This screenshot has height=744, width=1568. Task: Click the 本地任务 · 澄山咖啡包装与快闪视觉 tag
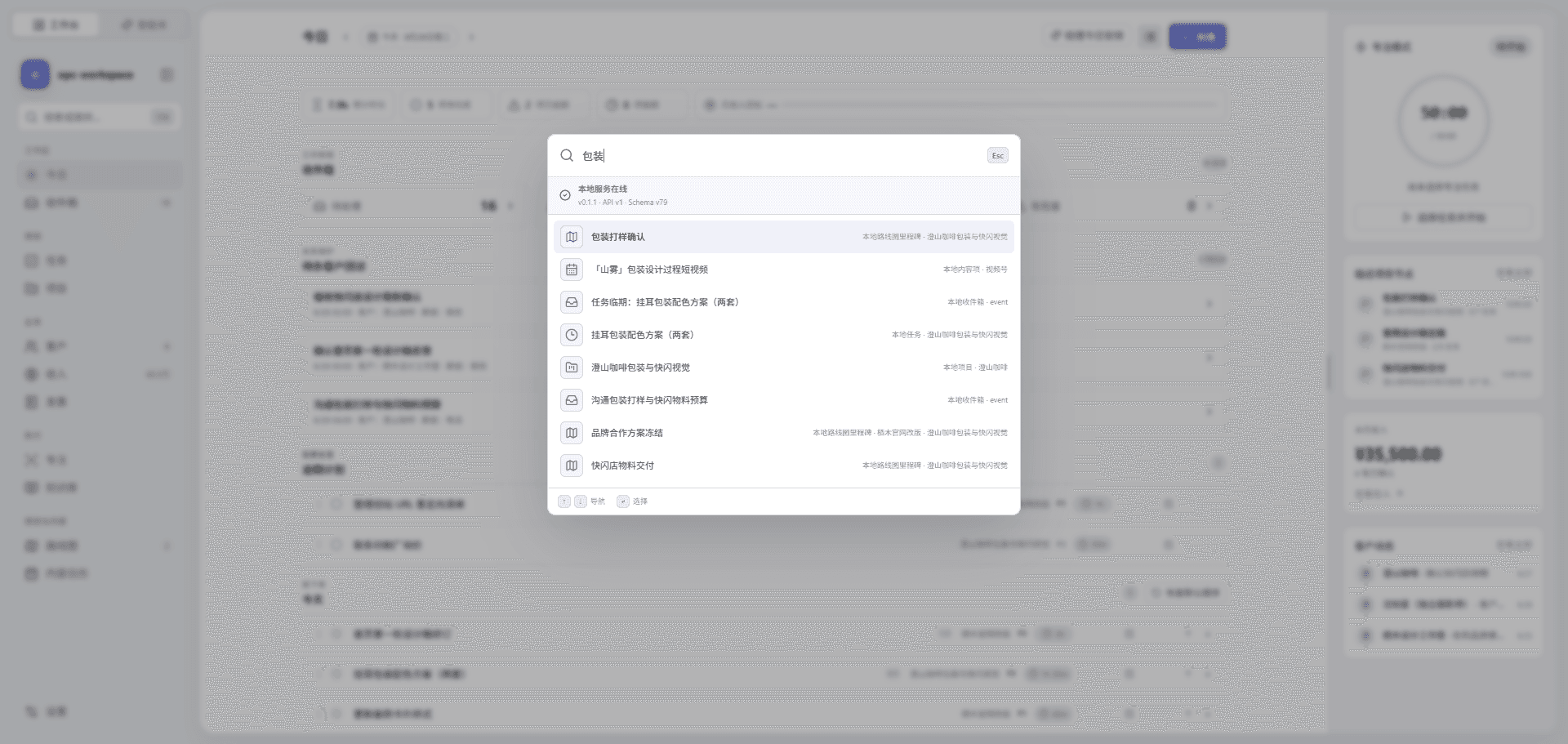950,335
